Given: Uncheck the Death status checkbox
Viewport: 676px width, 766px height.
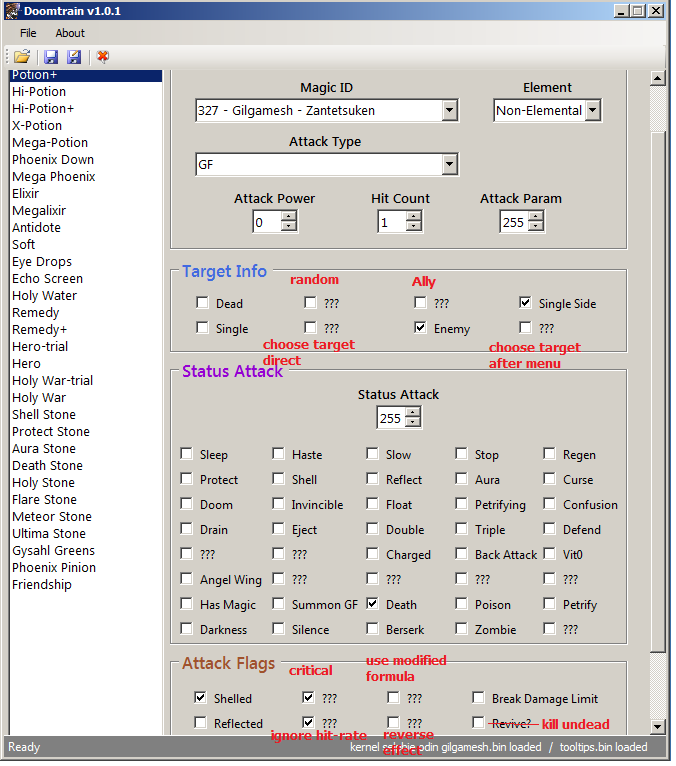Looking at the screenshot, I should [x=372, y=604].
